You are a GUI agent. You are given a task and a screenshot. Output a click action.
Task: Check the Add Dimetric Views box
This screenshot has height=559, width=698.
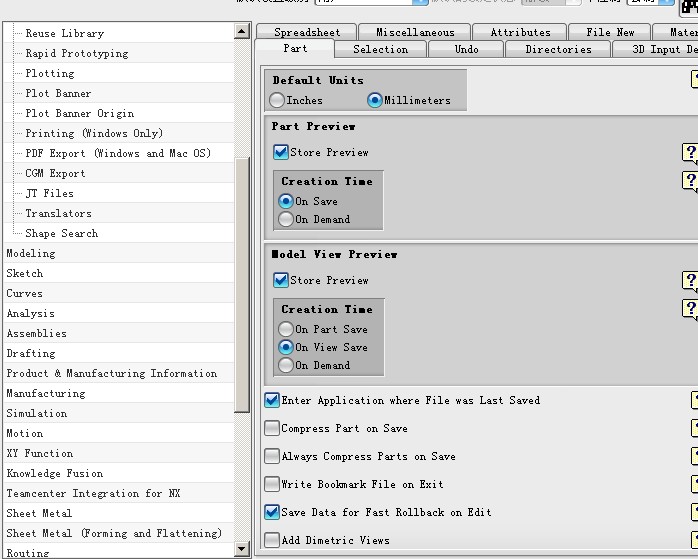pyautogui.click(x=272, y=540)
